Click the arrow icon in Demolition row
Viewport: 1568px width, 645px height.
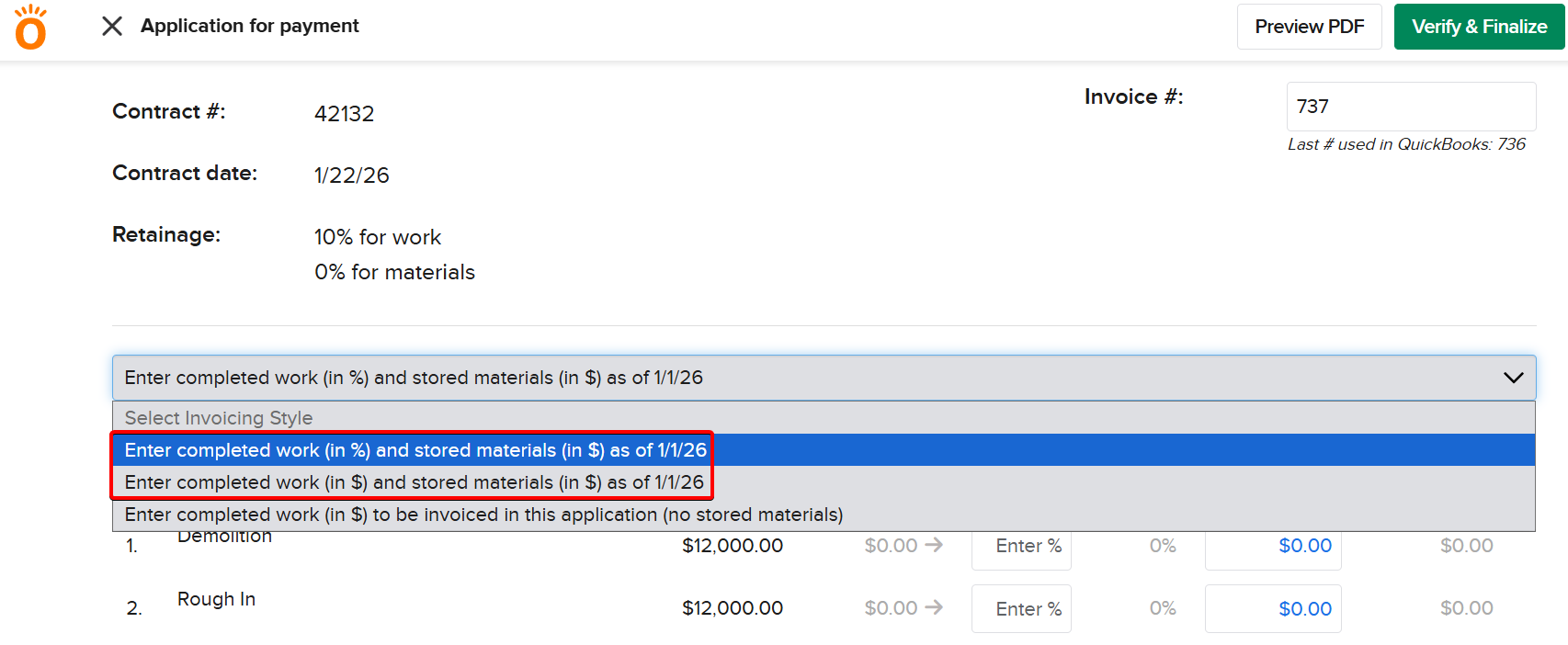coord(934,545)
